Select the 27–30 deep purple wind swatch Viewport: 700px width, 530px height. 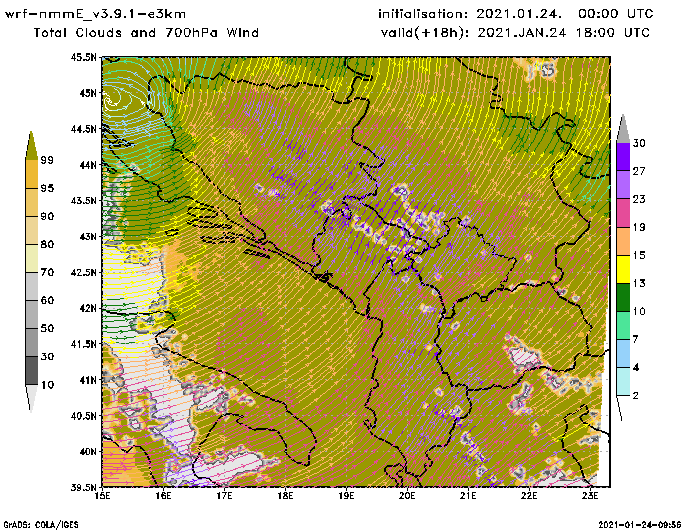pyautogui.click(x=623, y=157)
